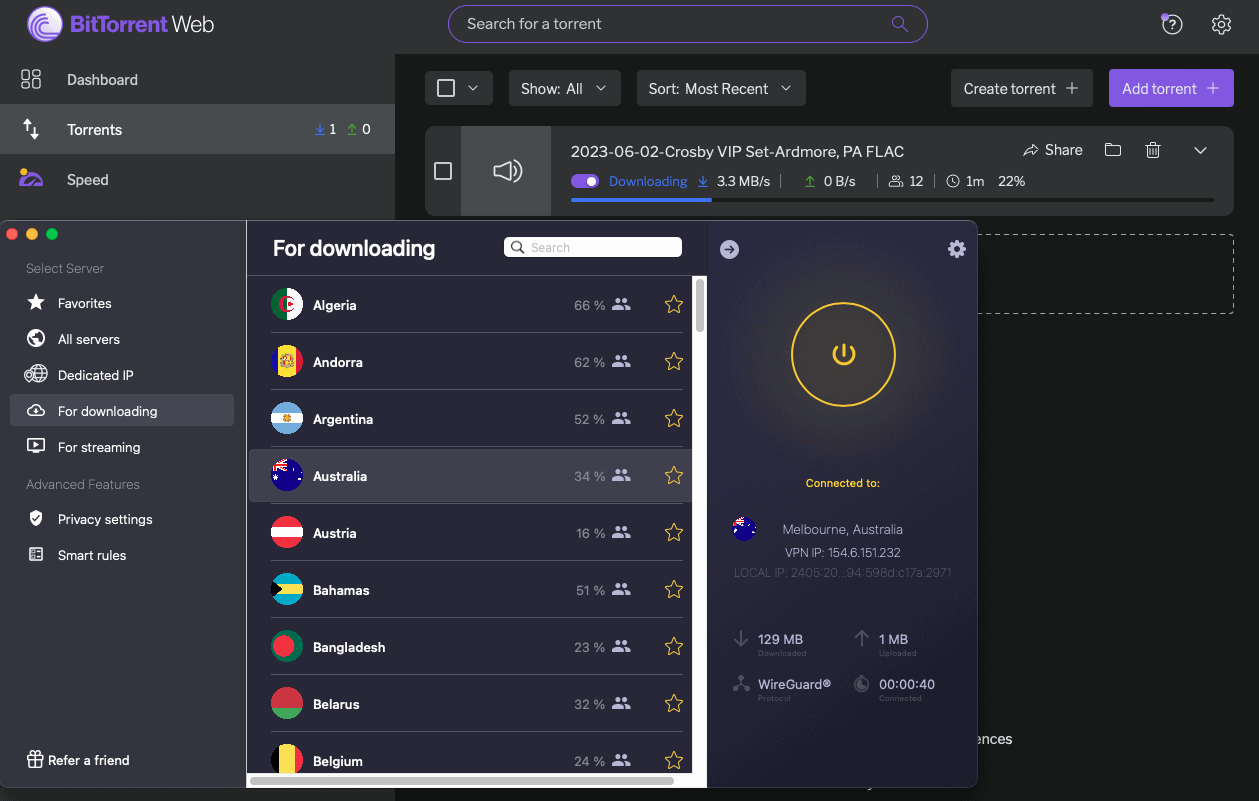The height and width of the screenshot is (801, 1259).
Task: Check the Crosby VIP Set torrent checkbox
Action: tap(443, 171)
